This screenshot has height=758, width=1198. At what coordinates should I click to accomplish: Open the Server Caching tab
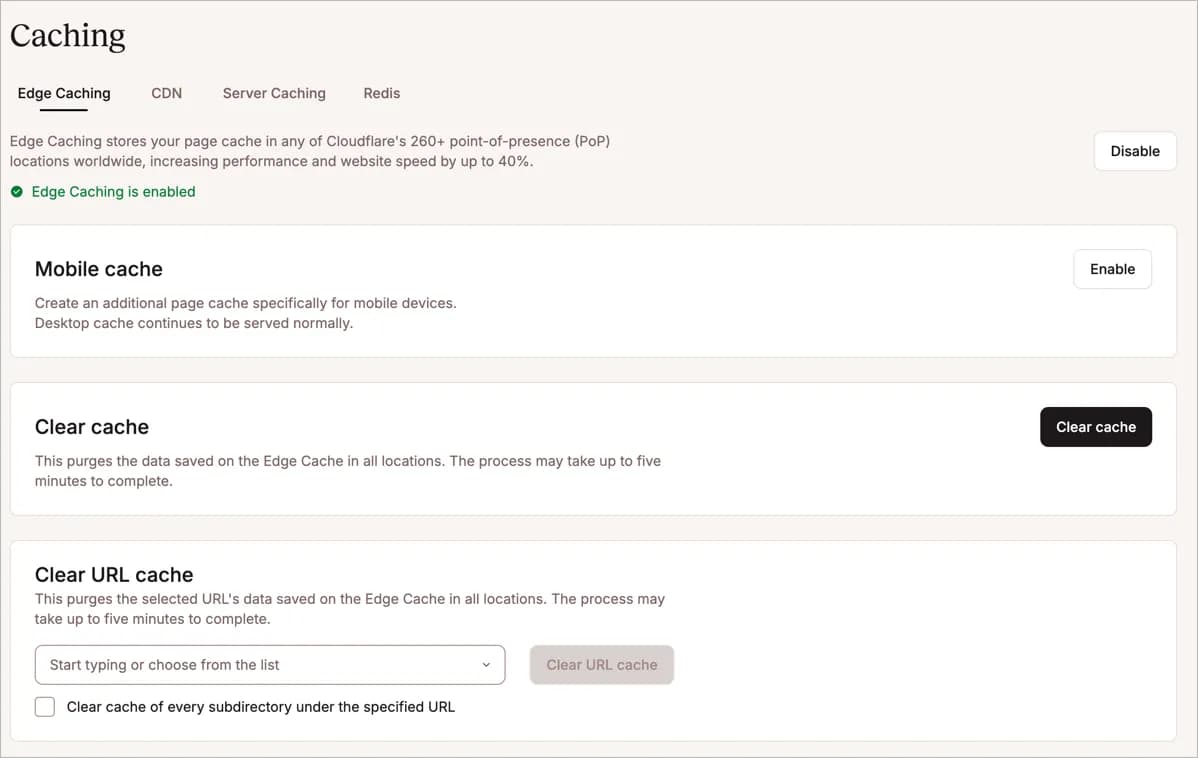274,93
